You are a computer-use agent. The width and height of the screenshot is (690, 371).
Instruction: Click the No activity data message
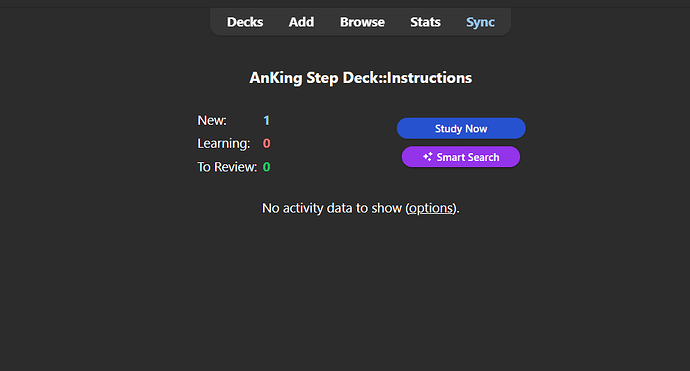[x=360, y=208]
